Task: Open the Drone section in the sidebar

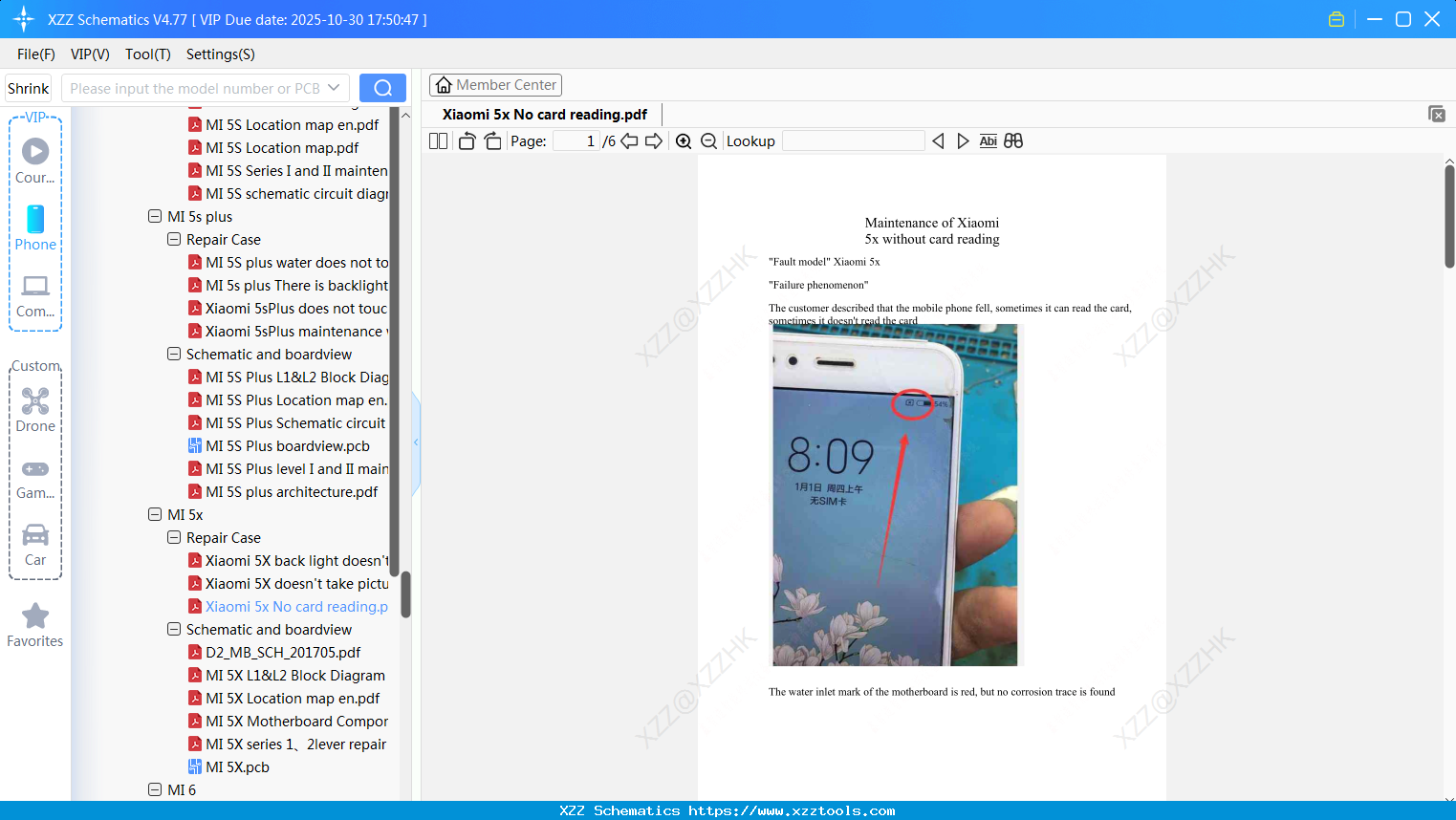Action: pos(34,409)
